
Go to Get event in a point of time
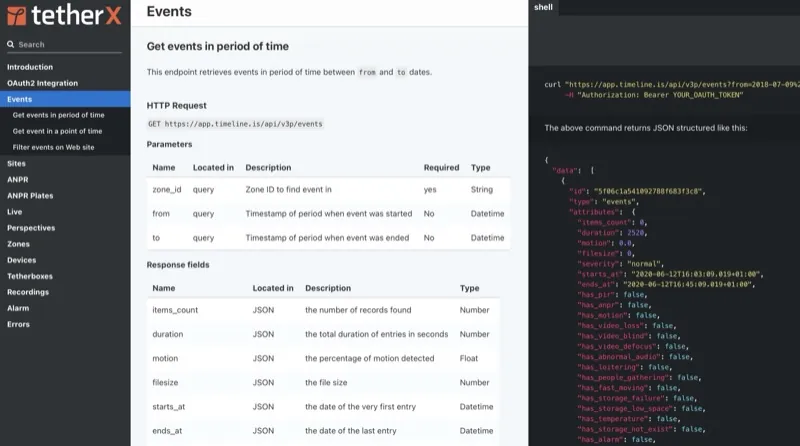point(57,131)
